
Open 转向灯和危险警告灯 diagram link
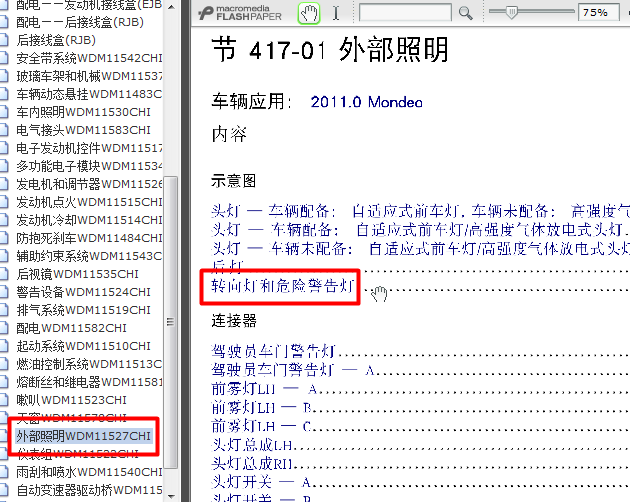click(x=282, y=286)
